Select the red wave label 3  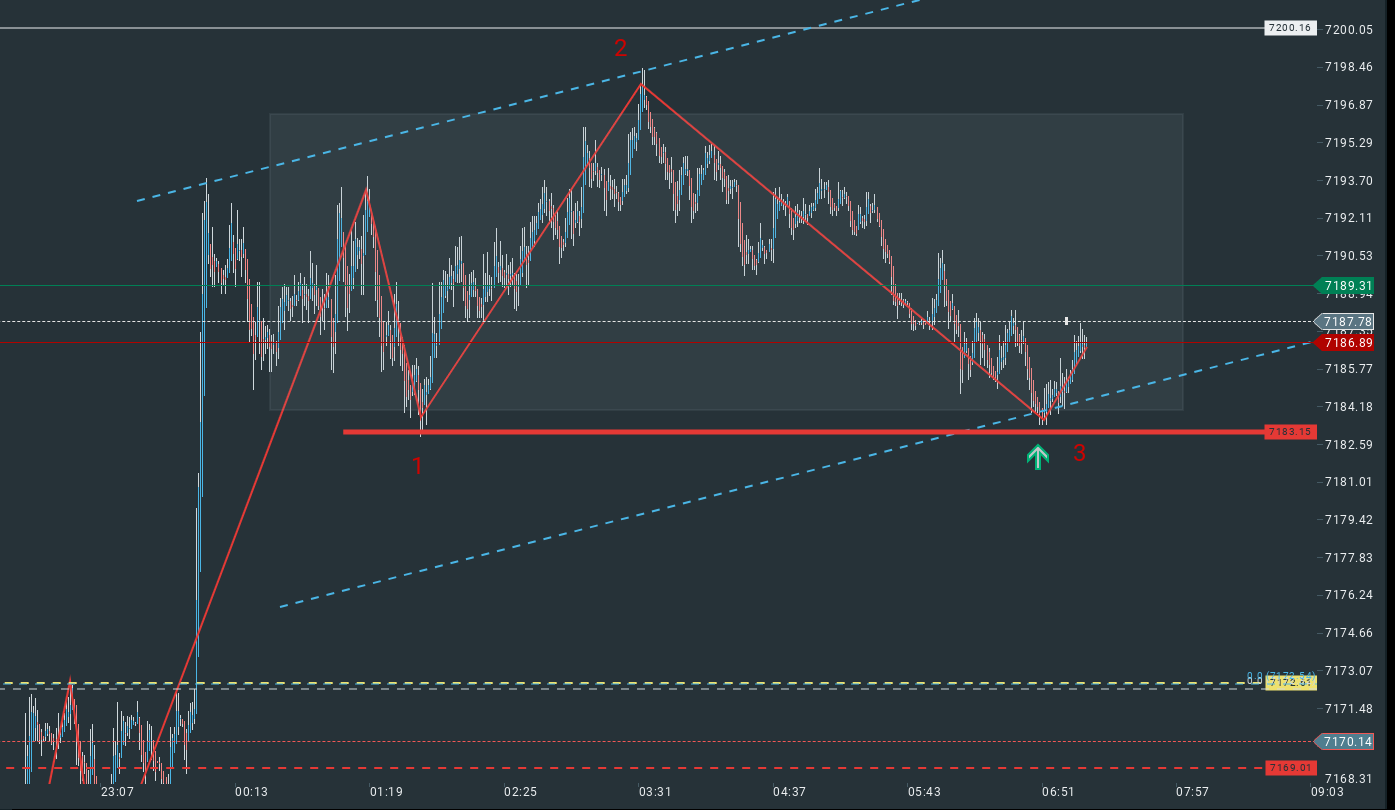click(1079, 453)
